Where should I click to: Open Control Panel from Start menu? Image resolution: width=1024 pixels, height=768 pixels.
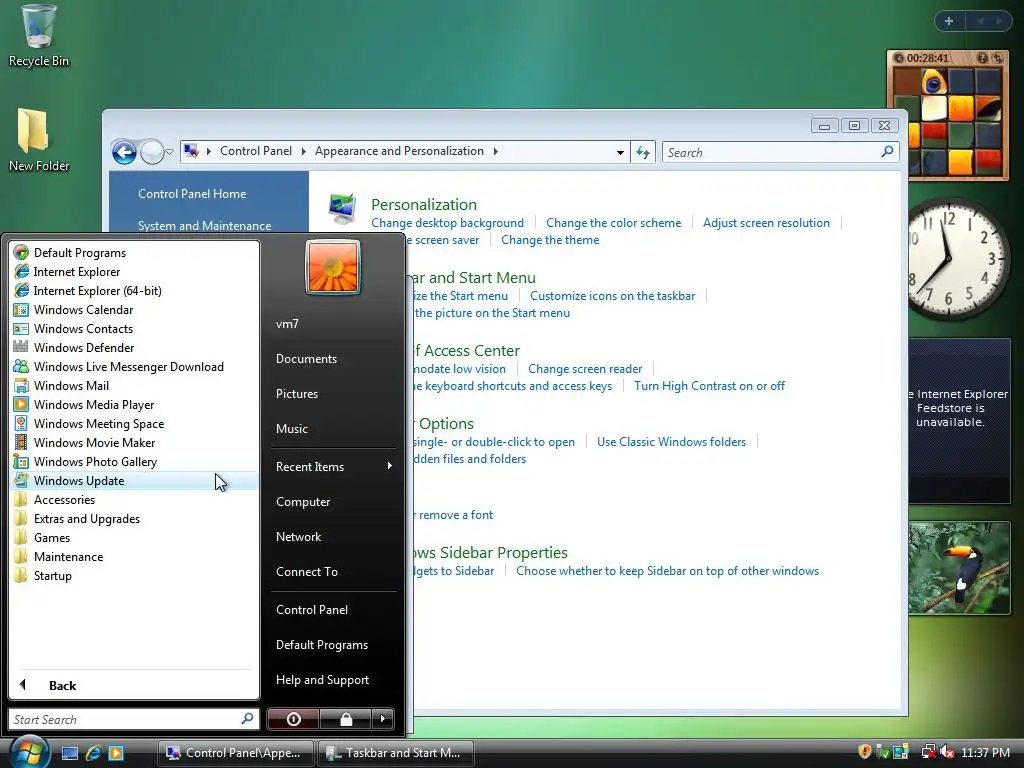point(312,609)
